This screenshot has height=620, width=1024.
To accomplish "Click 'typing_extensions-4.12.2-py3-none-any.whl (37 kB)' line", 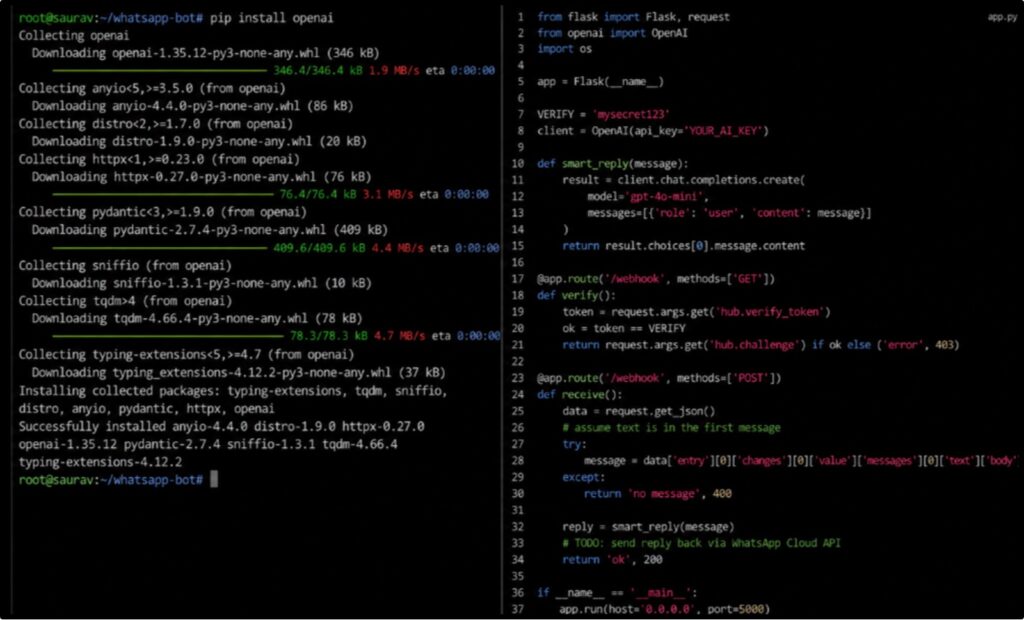I will coord(238,372).
